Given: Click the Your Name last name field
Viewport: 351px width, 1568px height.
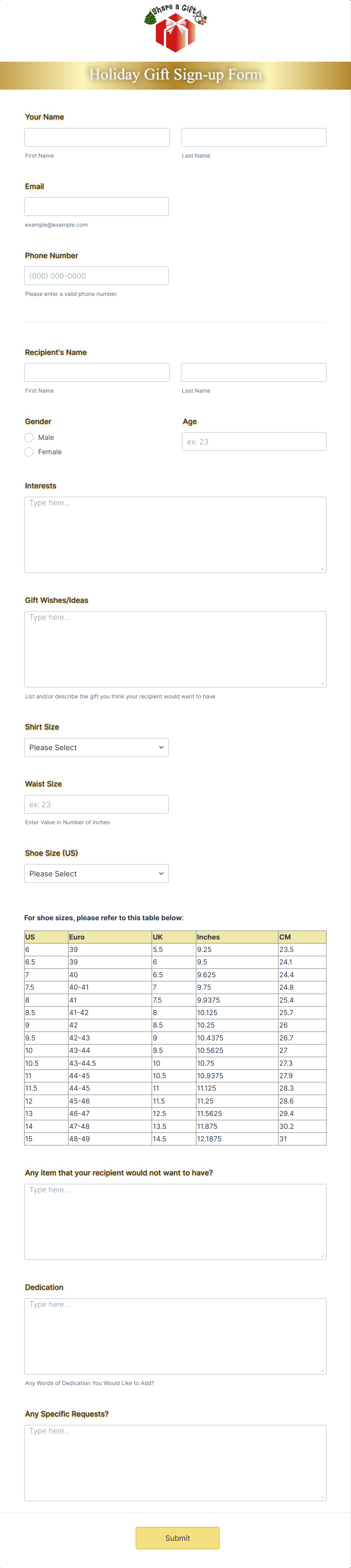Looking at the screenshot, I should pos(253,137).
